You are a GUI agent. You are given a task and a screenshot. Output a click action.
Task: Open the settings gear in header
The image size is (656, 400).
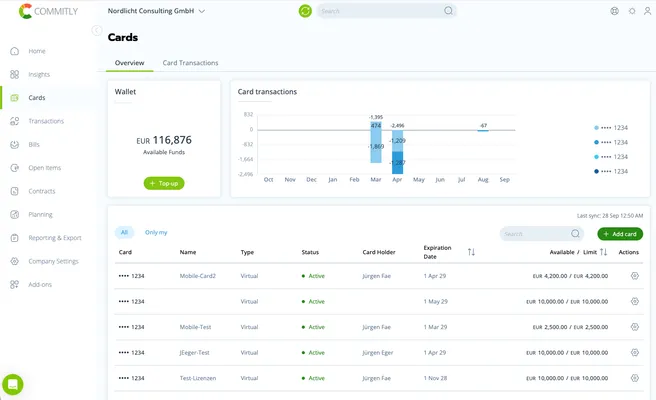pyautogui.click(x=632, y=11)
